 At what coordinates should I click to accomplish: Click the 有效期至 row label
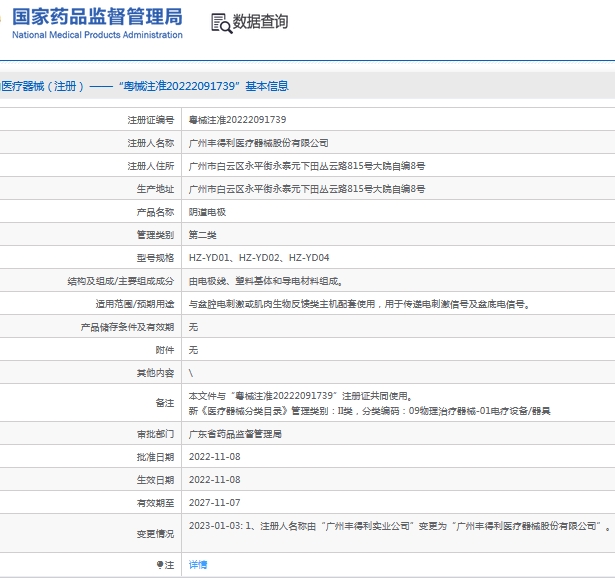[x=155, y=503]
